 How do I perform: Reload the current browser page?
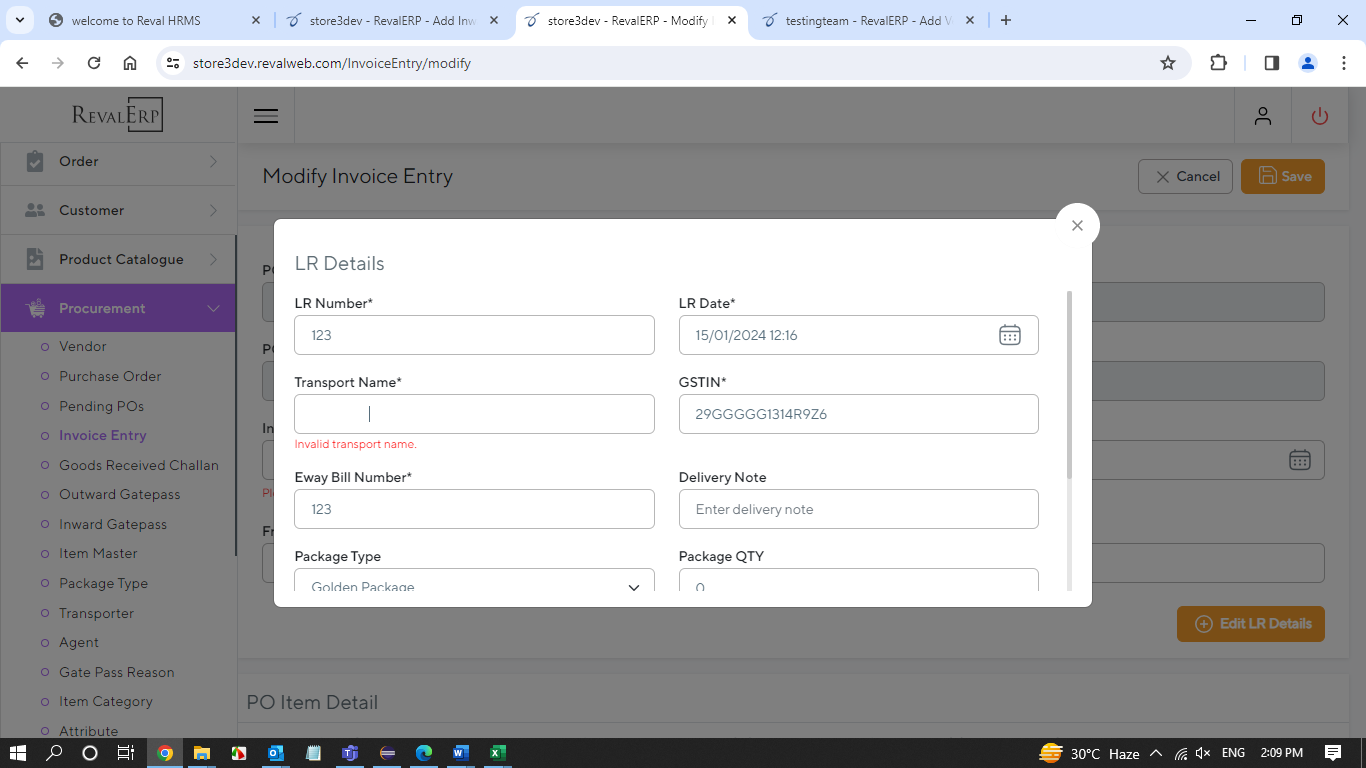(94, 63)
